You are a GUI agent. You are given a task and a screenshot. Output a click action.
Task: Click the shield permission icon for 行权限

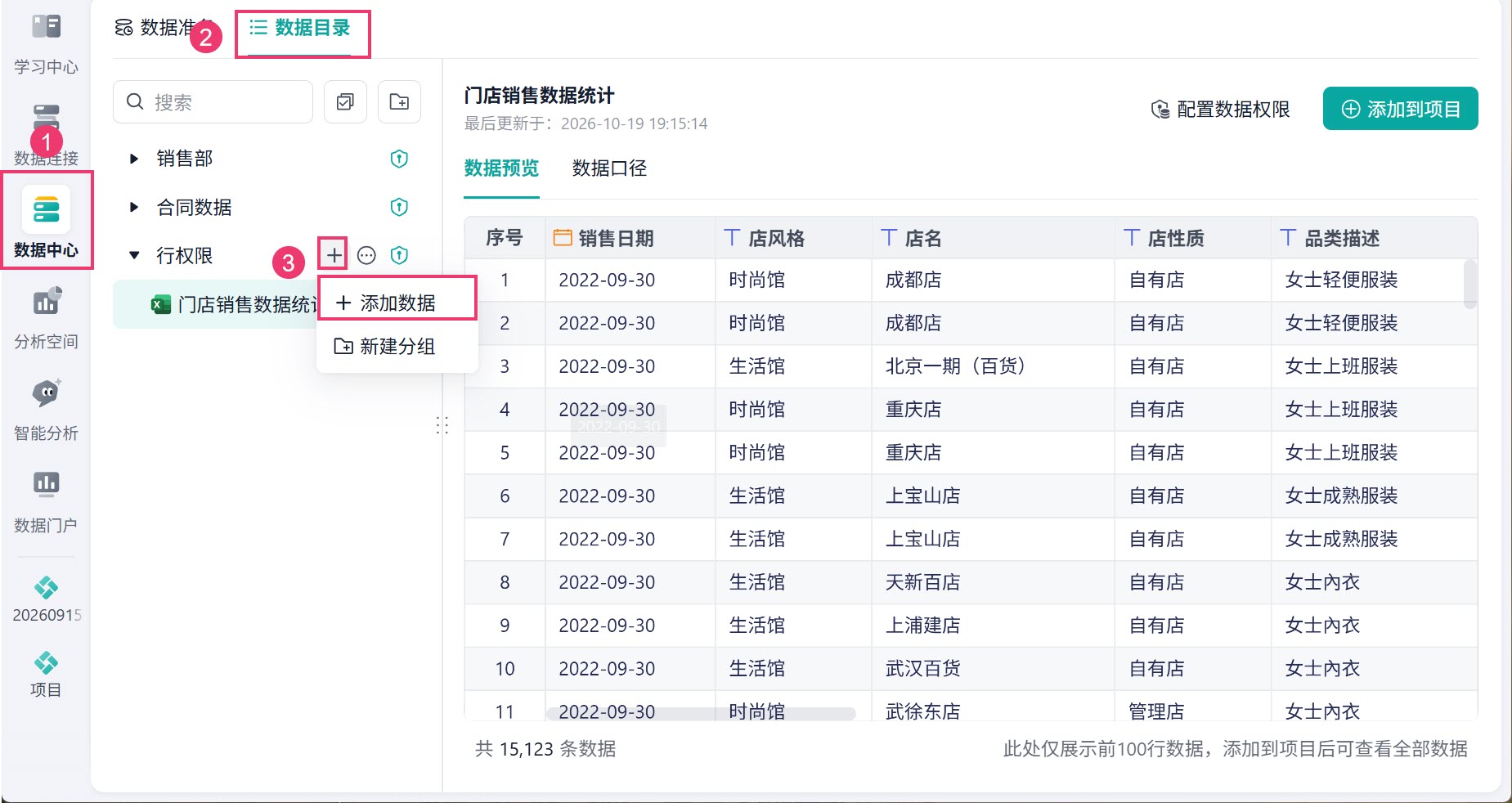tap(399, 255)
